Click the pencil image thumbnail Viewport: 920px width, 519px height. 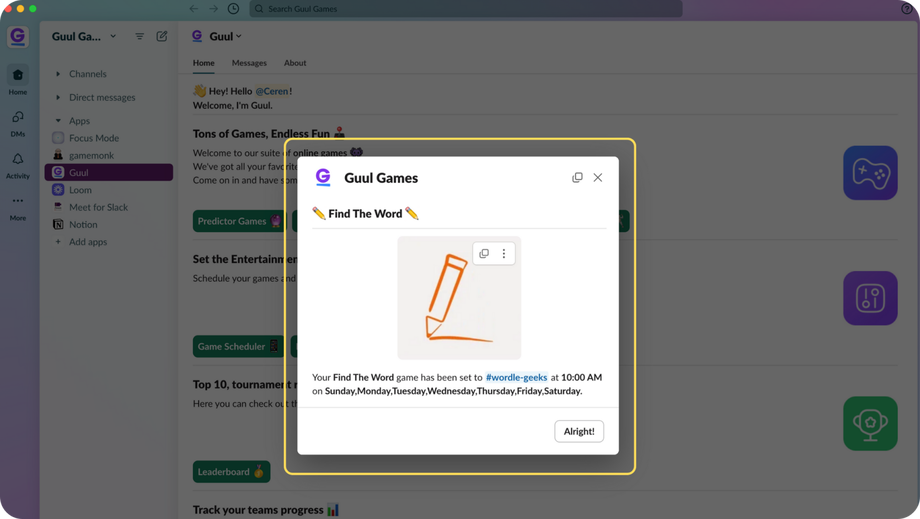[x=459, y=298]
